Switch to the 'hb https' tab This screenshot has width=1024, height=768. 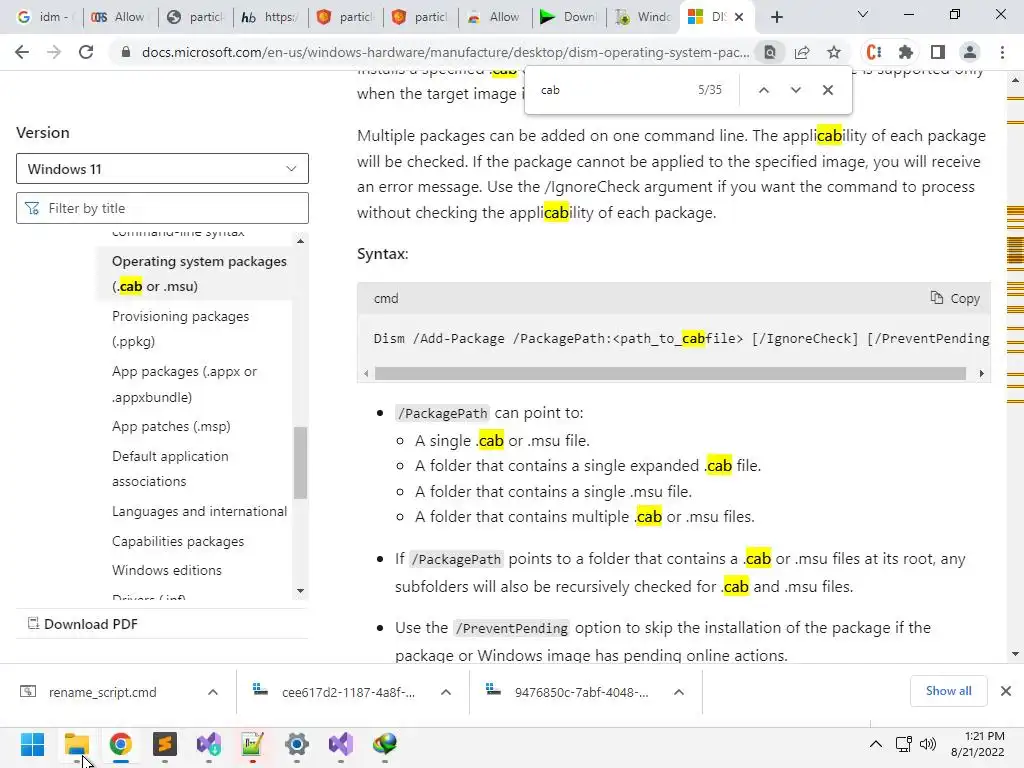tap(270, 17)
